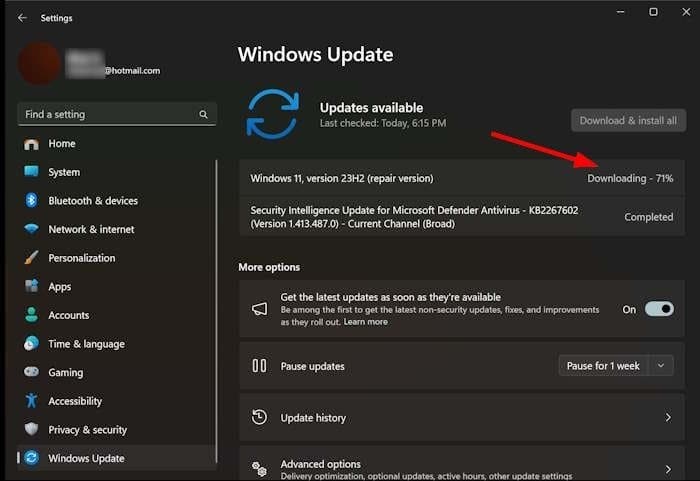Click the large blue update sync icon

click(x=273, y=114)
